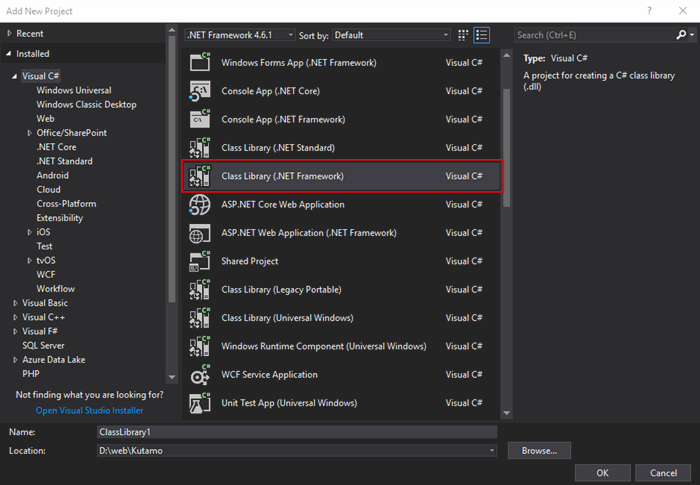The width and height of the screenshot is (700, 485).
Task: Switch to medium icons list view
Action: pos(482,35)
